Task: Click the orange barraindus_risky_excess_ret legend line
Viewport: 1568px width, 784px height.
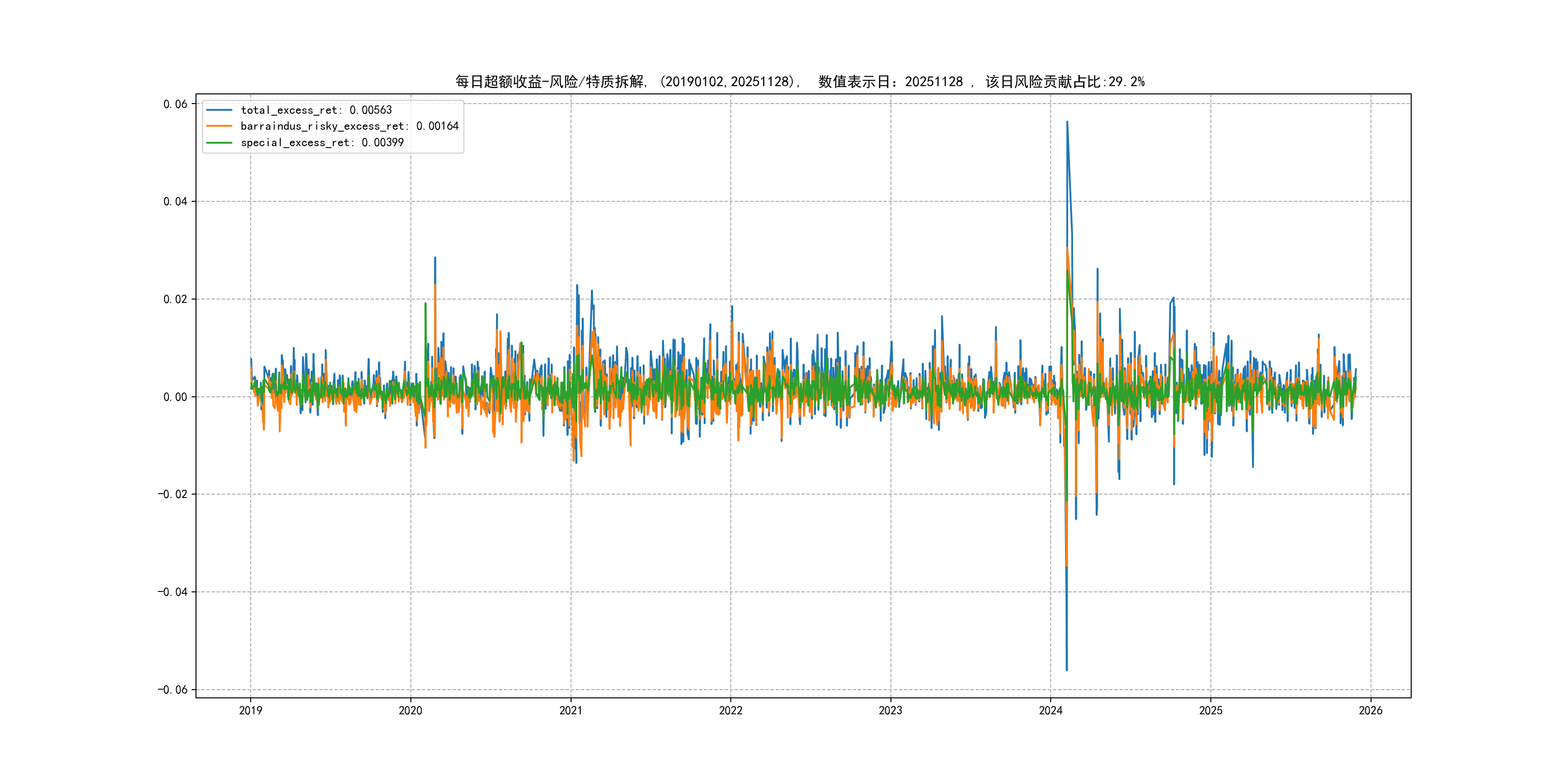Action: [219, 126]
